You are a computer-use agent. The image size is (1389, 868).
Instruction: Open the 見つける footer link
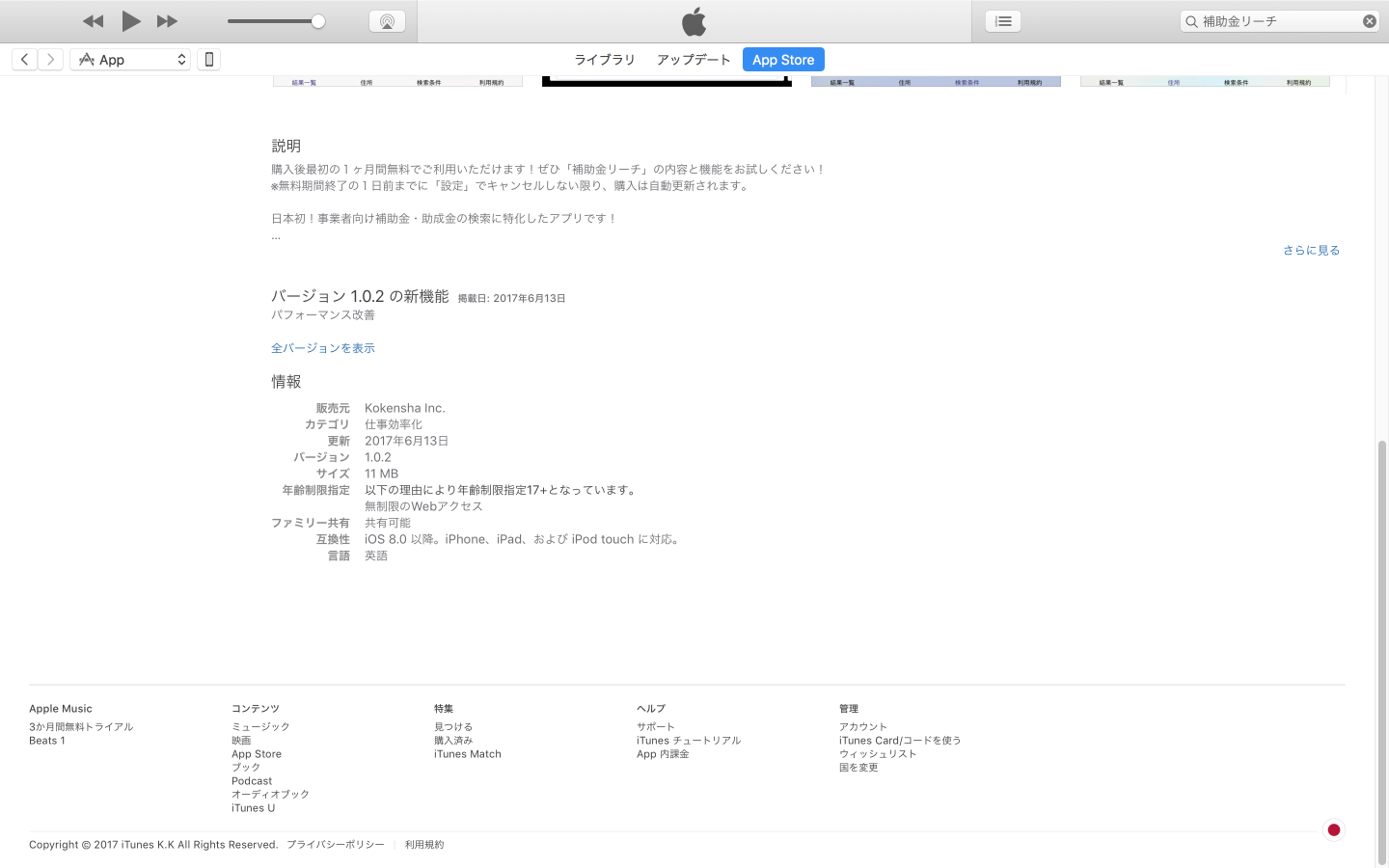pos(453,727)
